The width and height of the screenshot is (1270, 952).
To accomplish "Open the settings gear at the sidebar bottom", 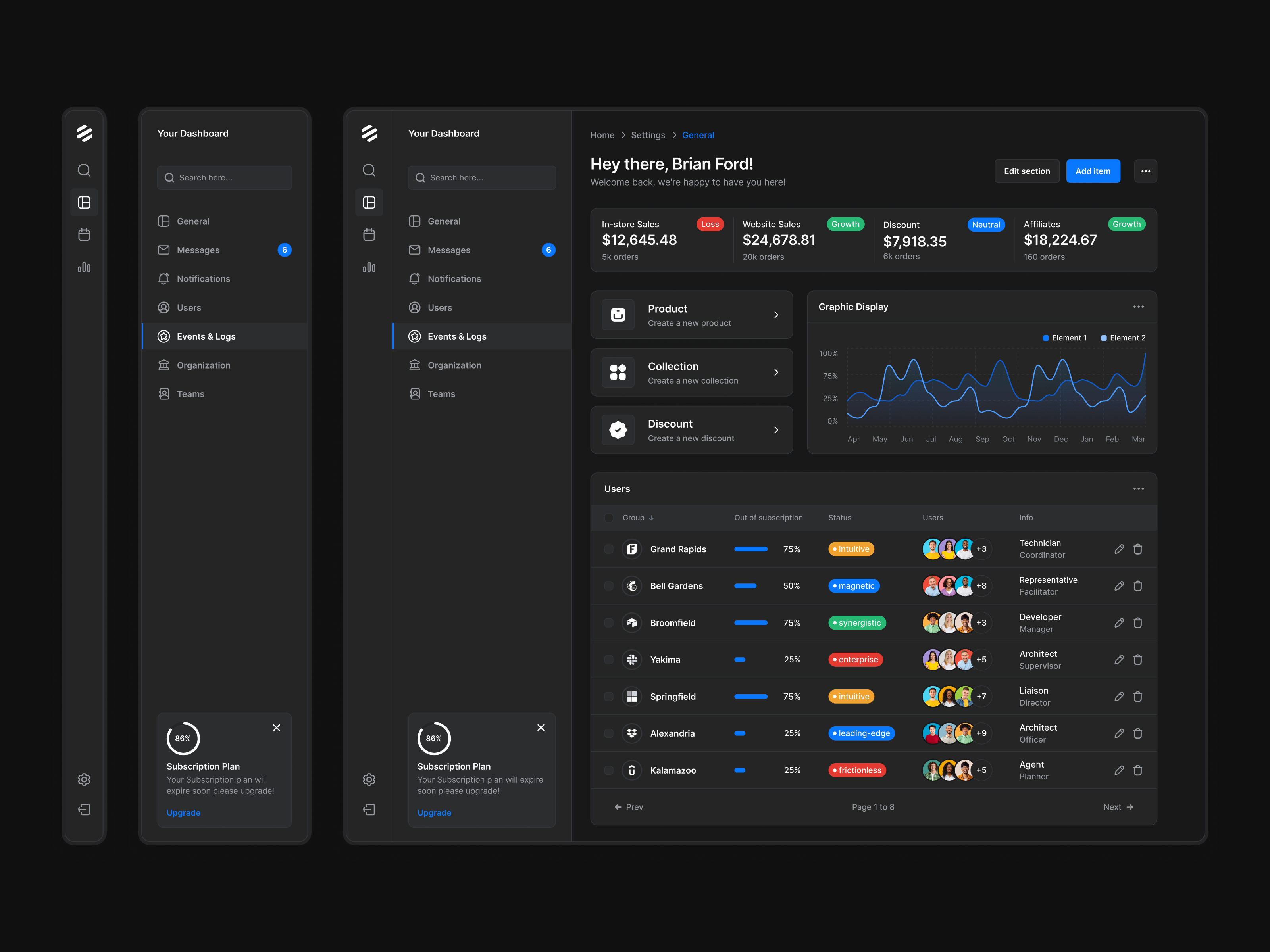I will point(85,779).
